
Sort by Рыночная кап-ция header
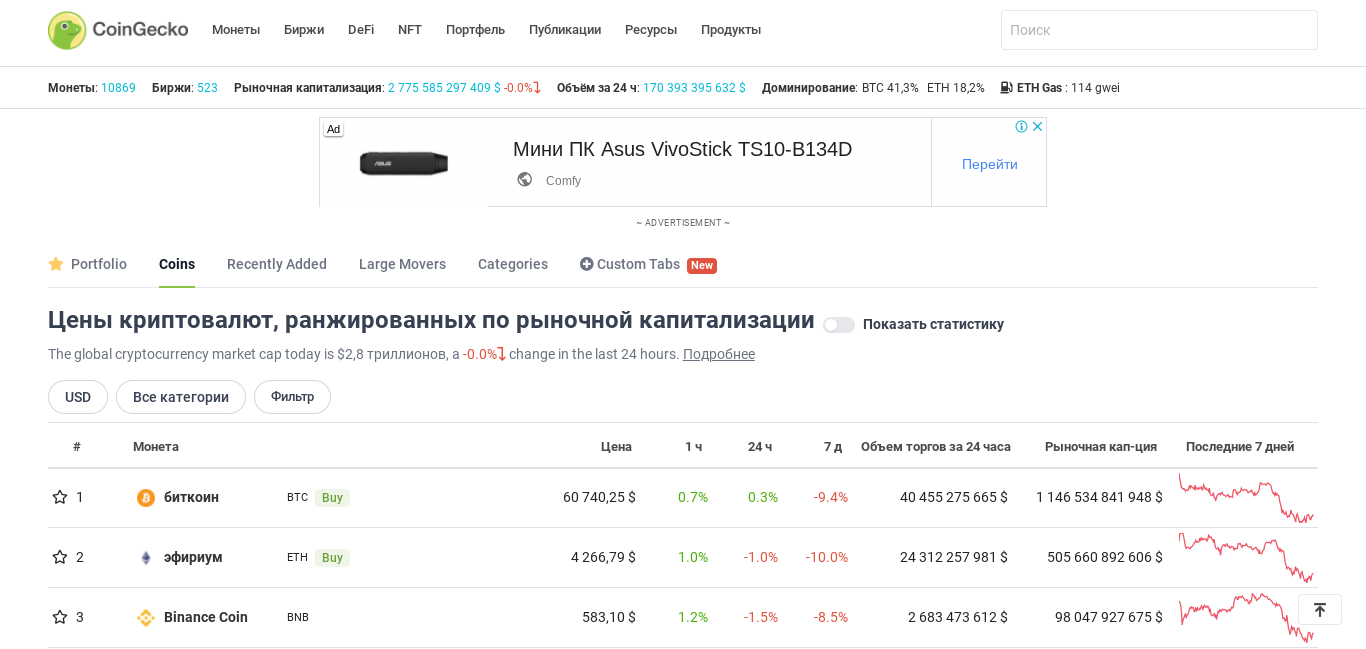[x=1101, y=446]
